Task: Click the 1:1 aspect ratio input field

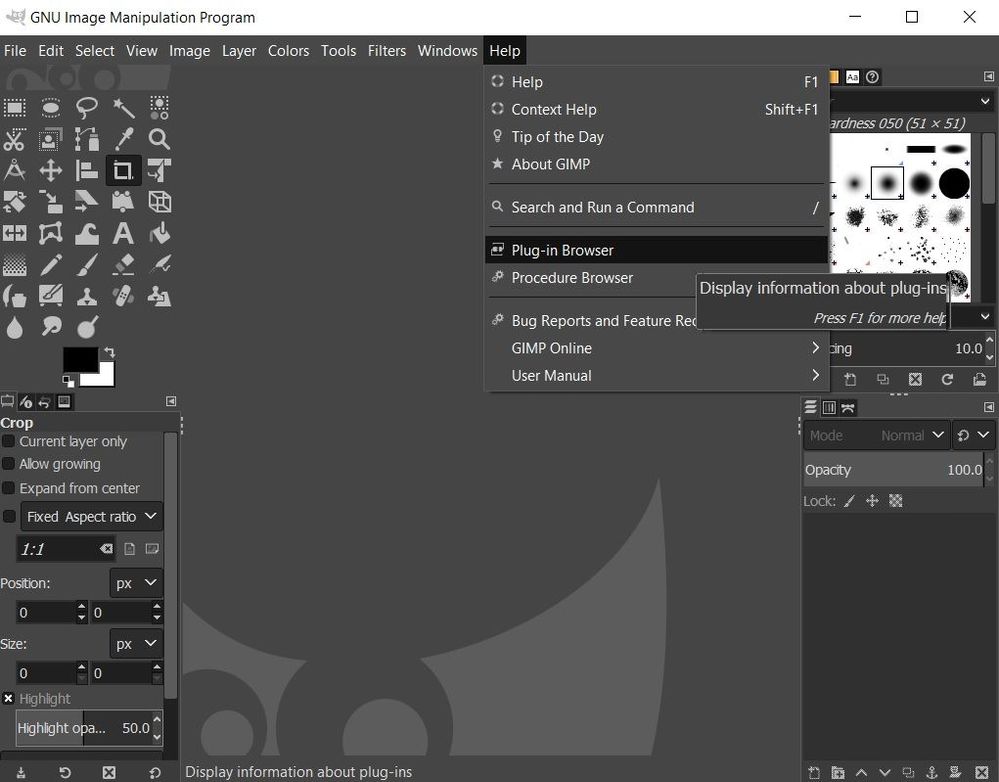Action: pos(57,549)
